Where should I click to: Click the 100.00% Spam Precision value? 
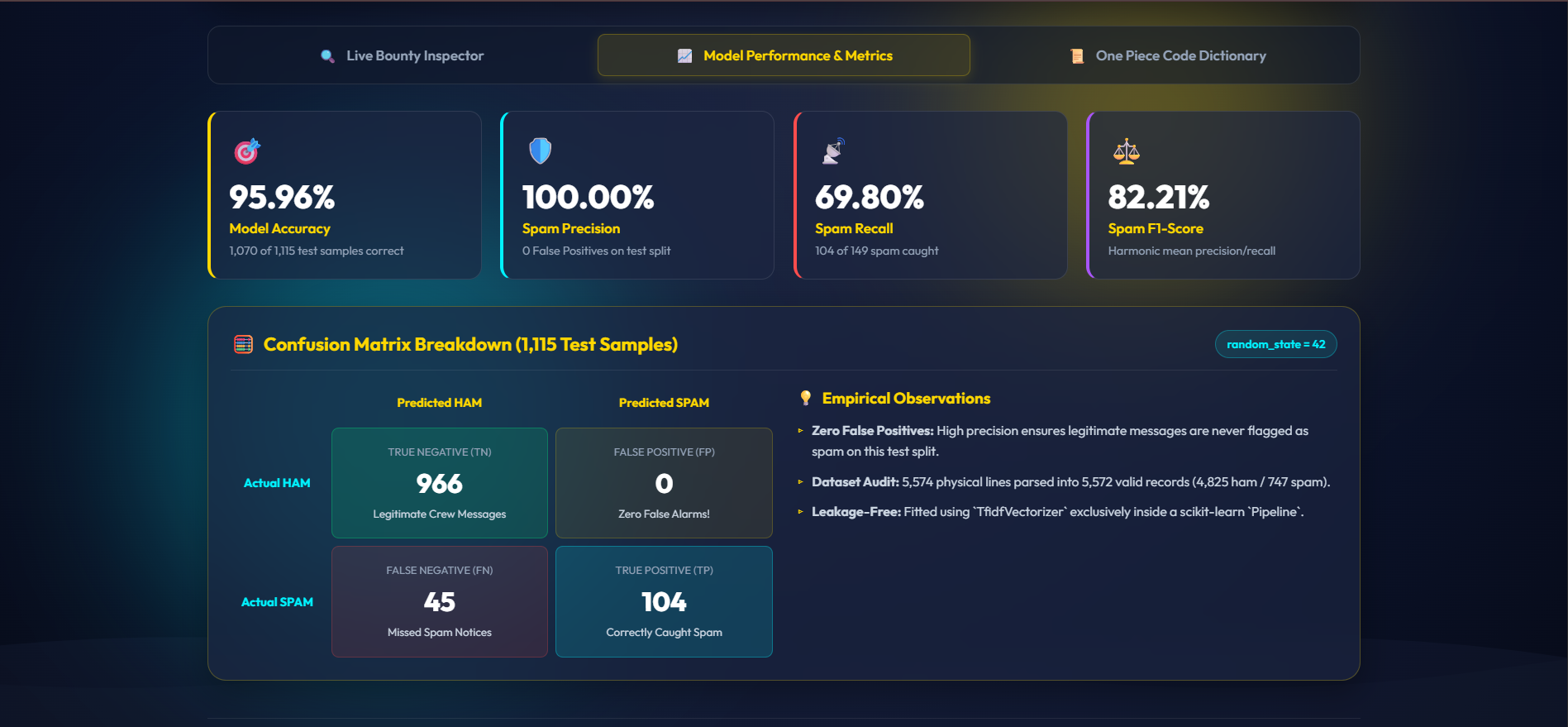(x=588, y=198)
